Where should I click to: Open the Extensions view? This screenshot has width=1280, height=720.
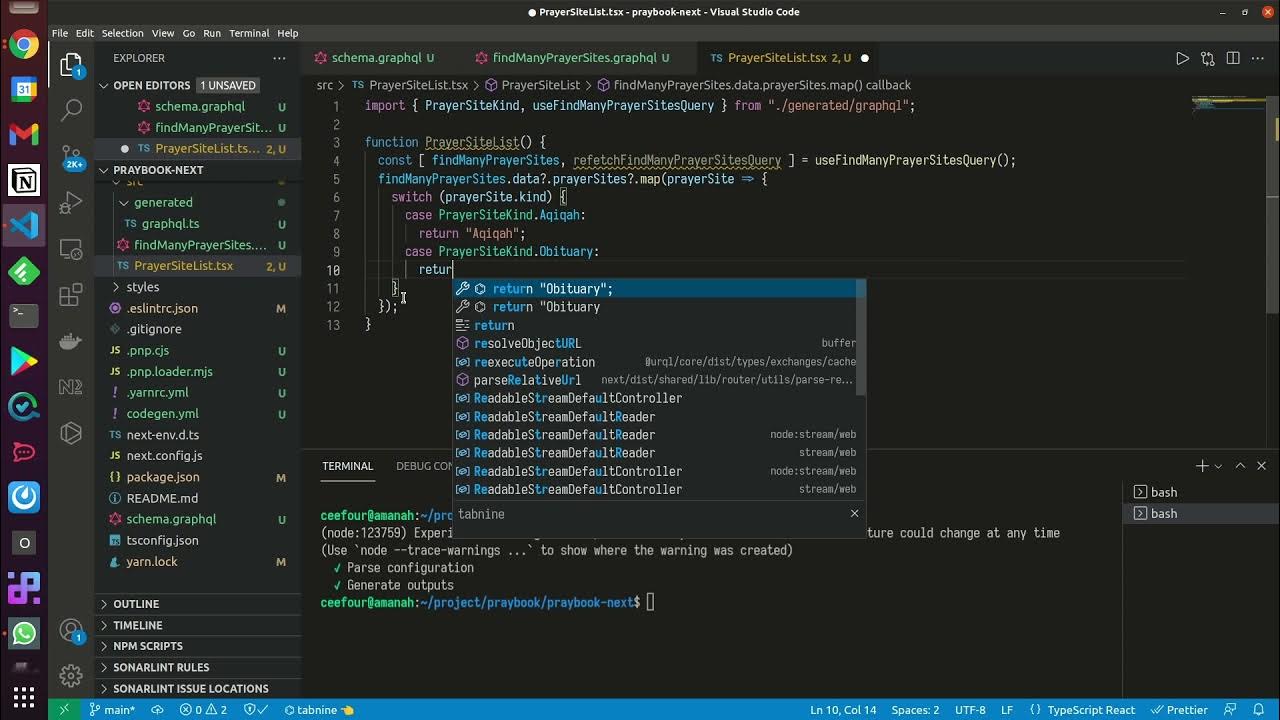pyautogui.click(x=71, y=295)
